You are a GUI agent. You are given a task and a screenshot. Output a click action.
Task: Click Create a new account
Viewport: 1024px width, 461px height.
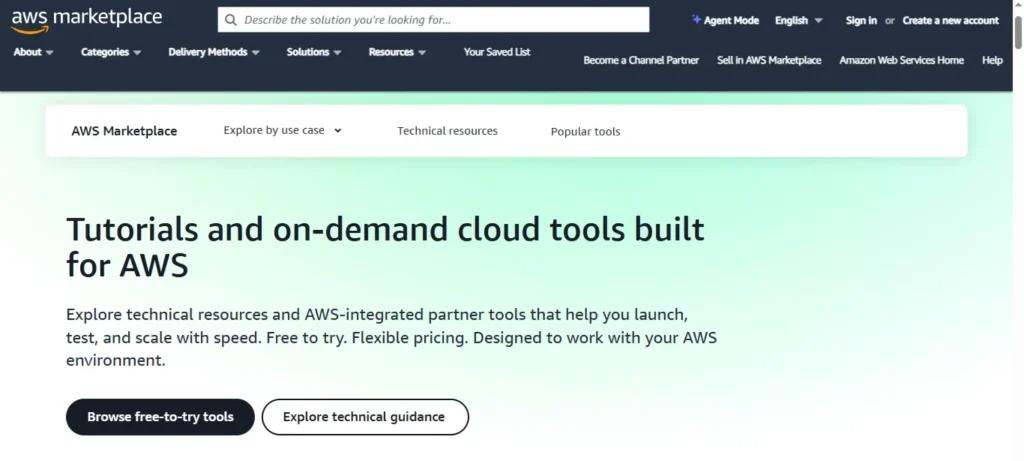click(950, 20)
